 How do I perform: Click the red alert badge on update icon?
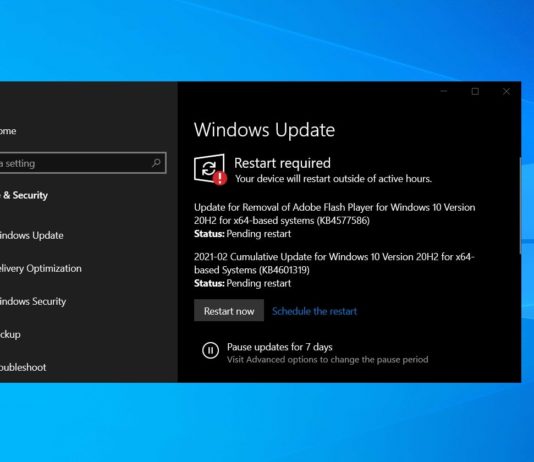click(220, 178)
